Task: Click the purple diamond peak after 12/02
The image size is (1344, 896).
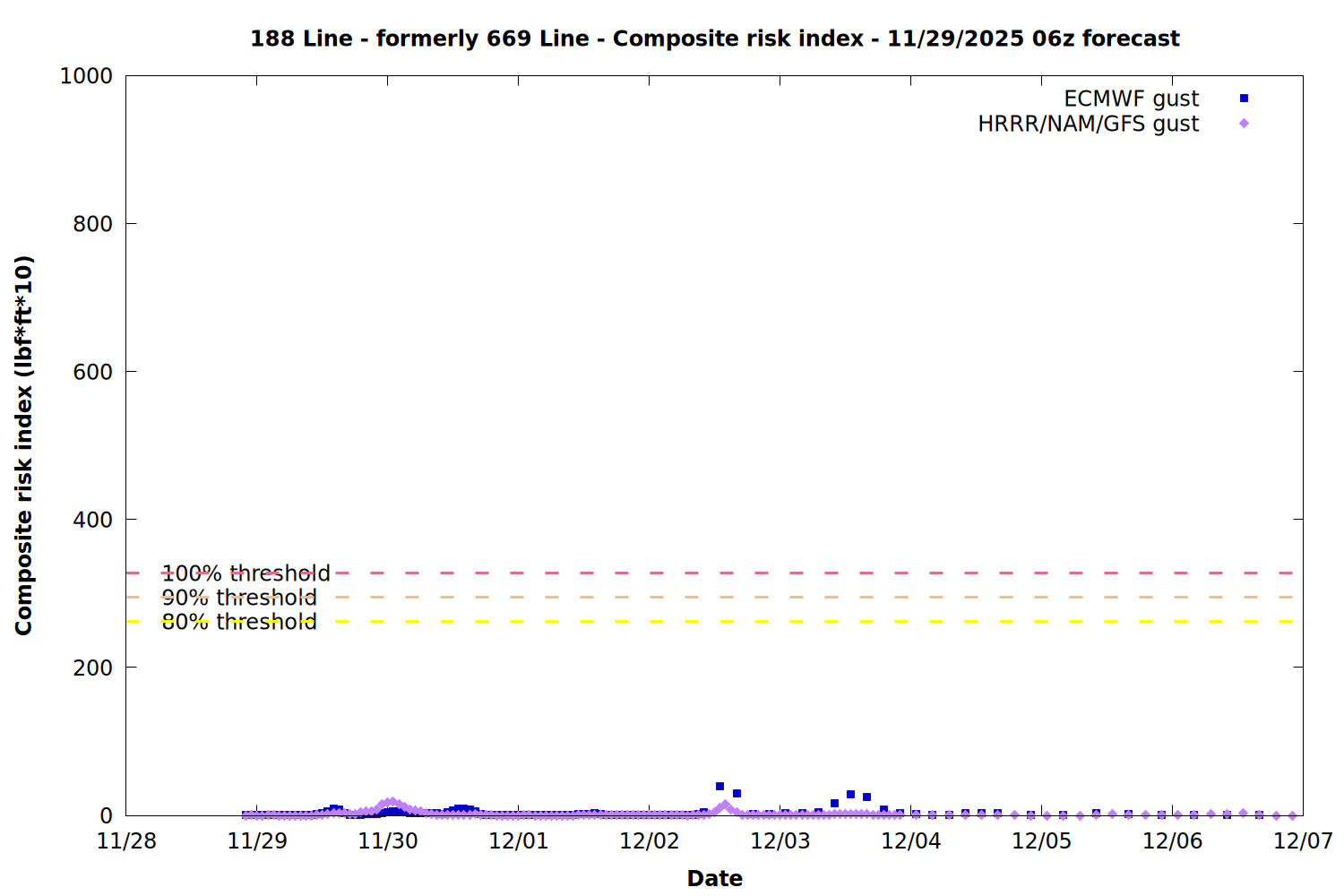Action: click(725, 806)
